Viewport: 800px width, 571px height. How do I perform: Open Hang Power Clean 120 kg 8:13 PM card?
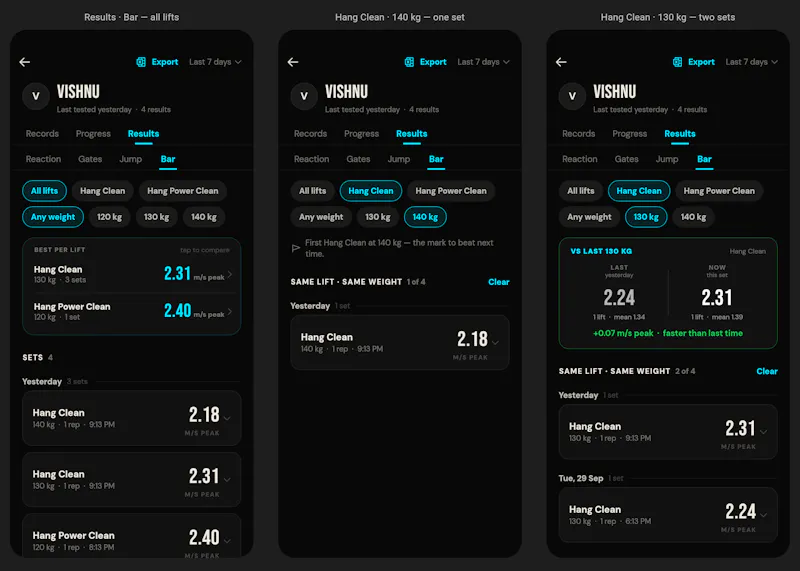point(132,536)
